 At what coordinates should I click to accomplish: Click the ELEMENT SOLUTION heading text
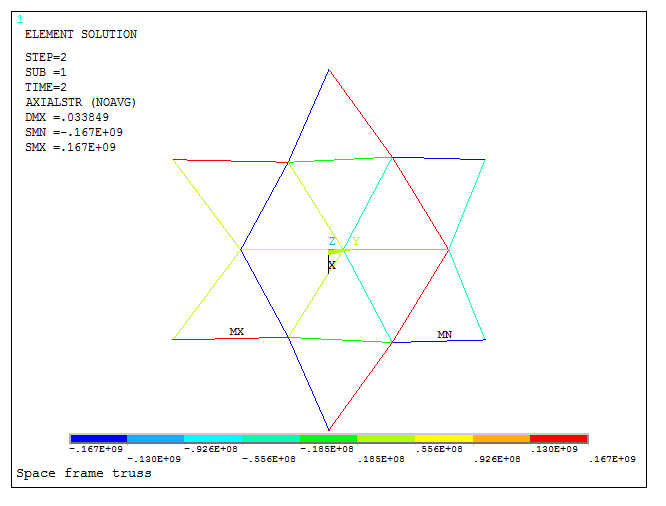80,35
